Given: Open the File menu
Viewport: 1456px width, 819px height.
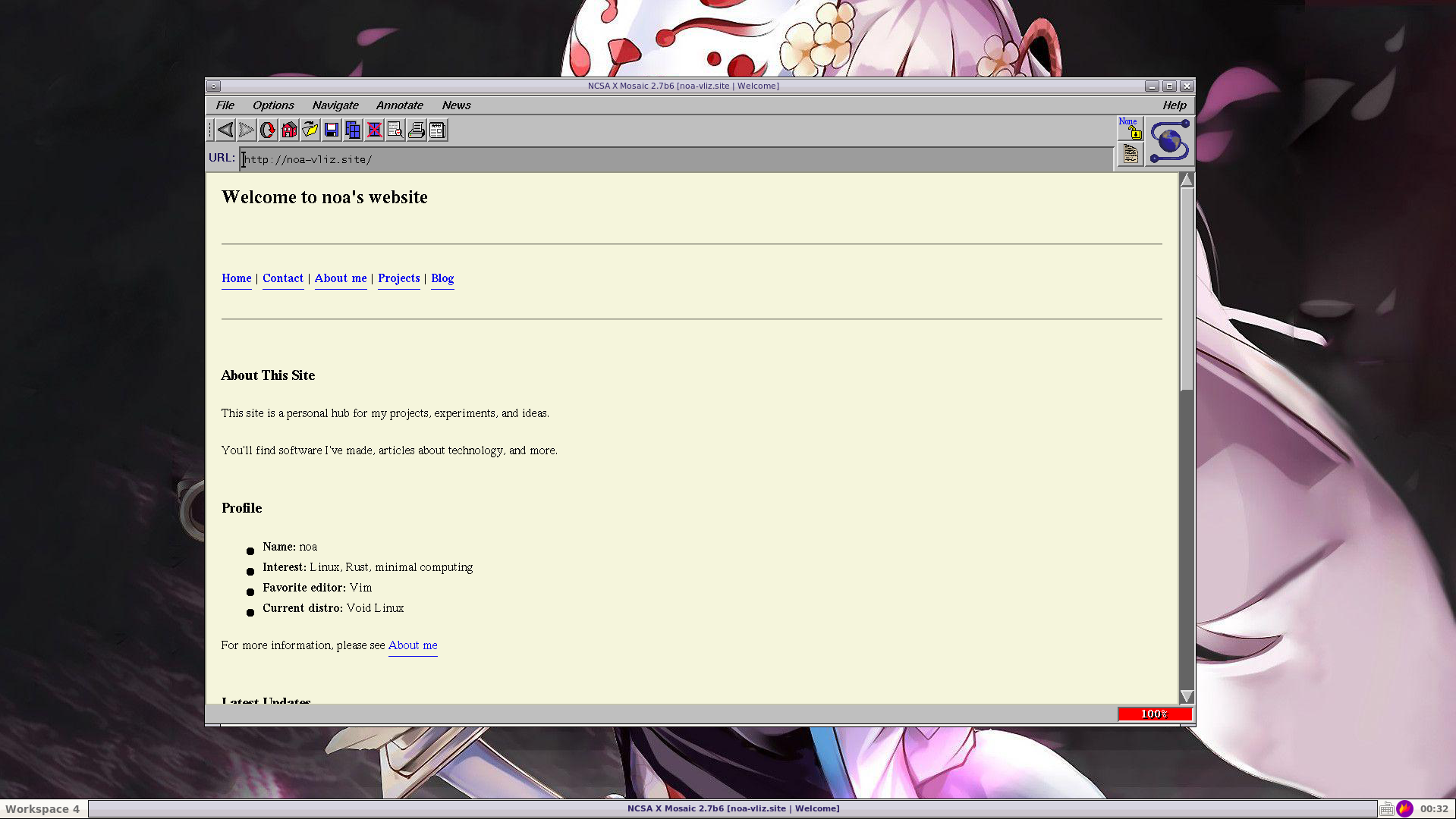Looking at the screenshot, I should 225,105.
